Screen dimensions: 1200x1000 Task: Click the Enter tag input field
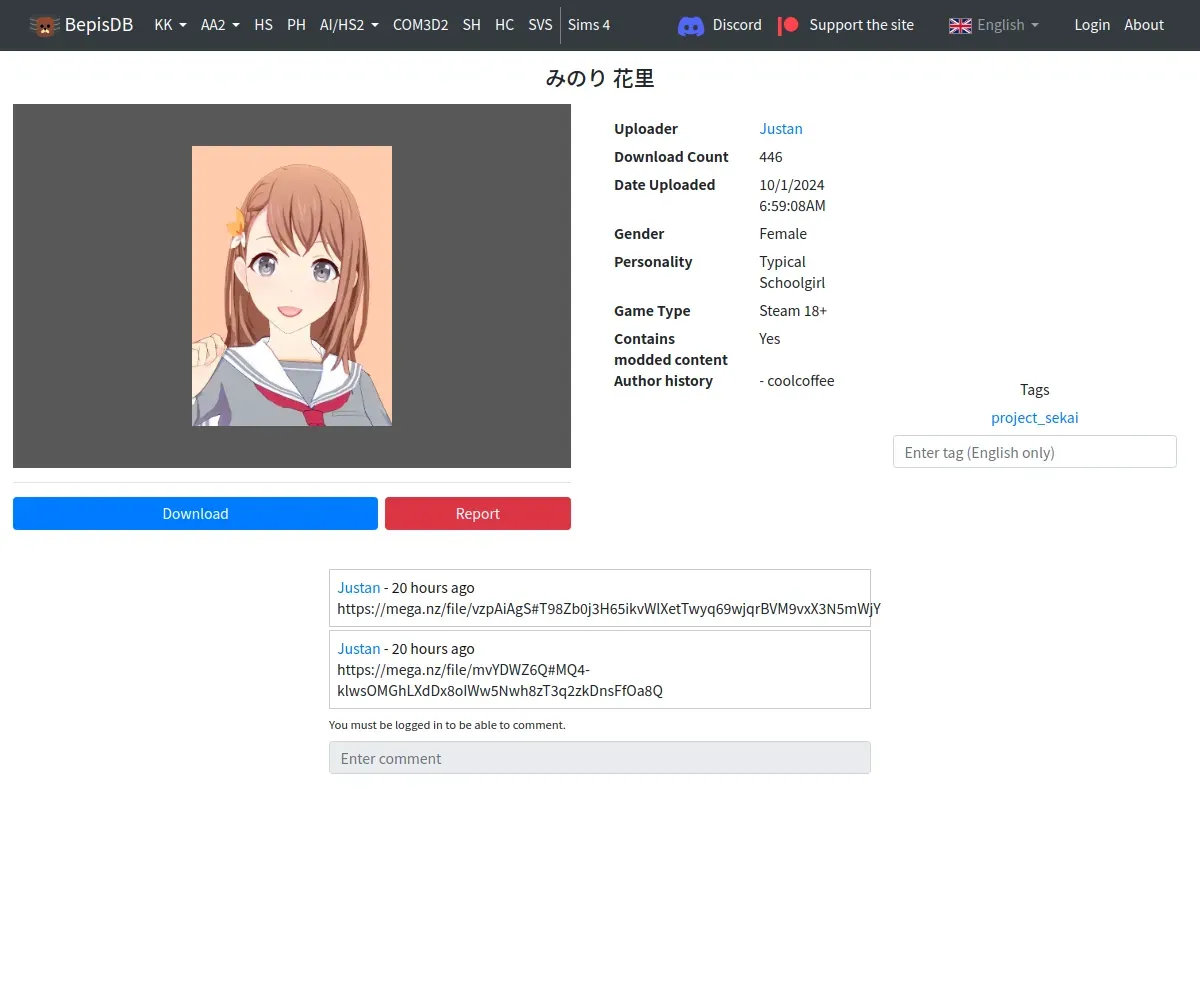(x=1034, y=452)
